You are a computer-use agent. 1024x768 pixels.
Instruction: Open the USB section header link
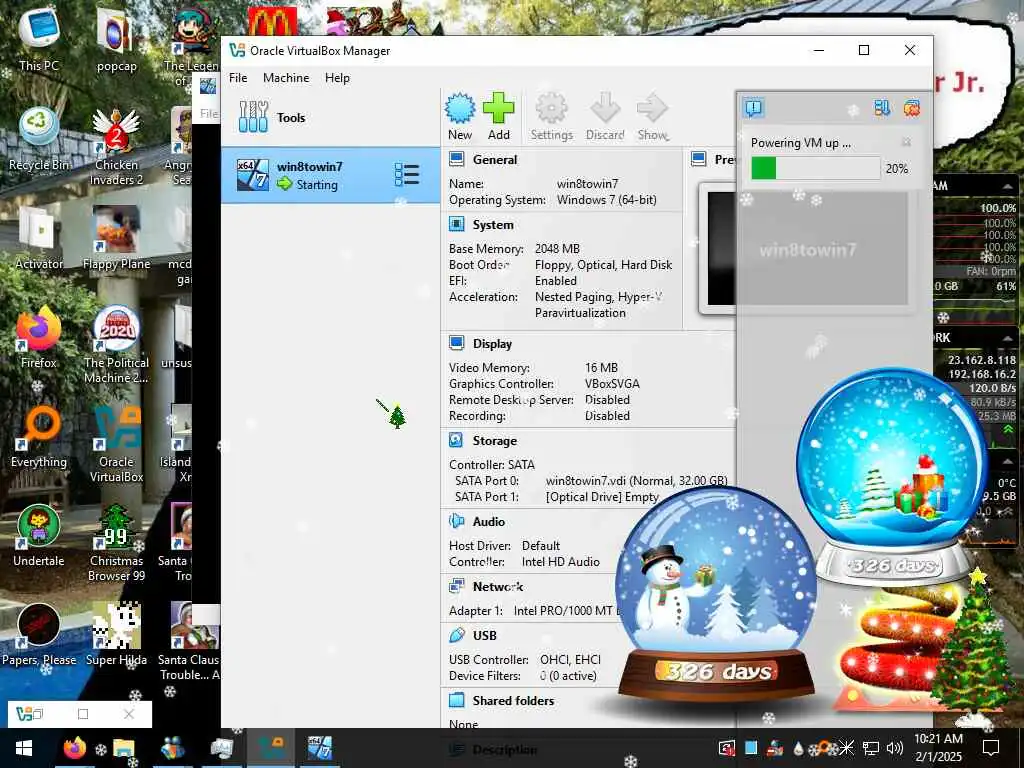485,635
